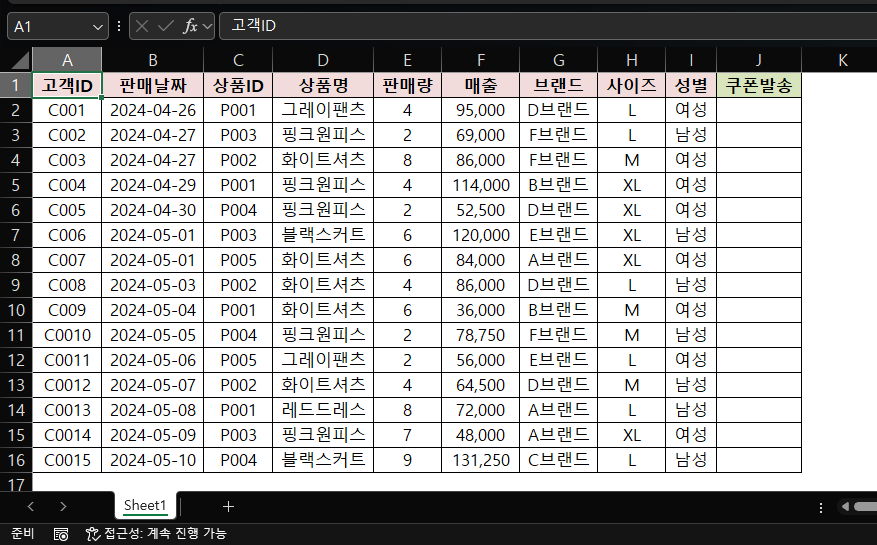This screenshot has width=877, height=545.
Task: Select row 8 header
Action: (16, 260)
